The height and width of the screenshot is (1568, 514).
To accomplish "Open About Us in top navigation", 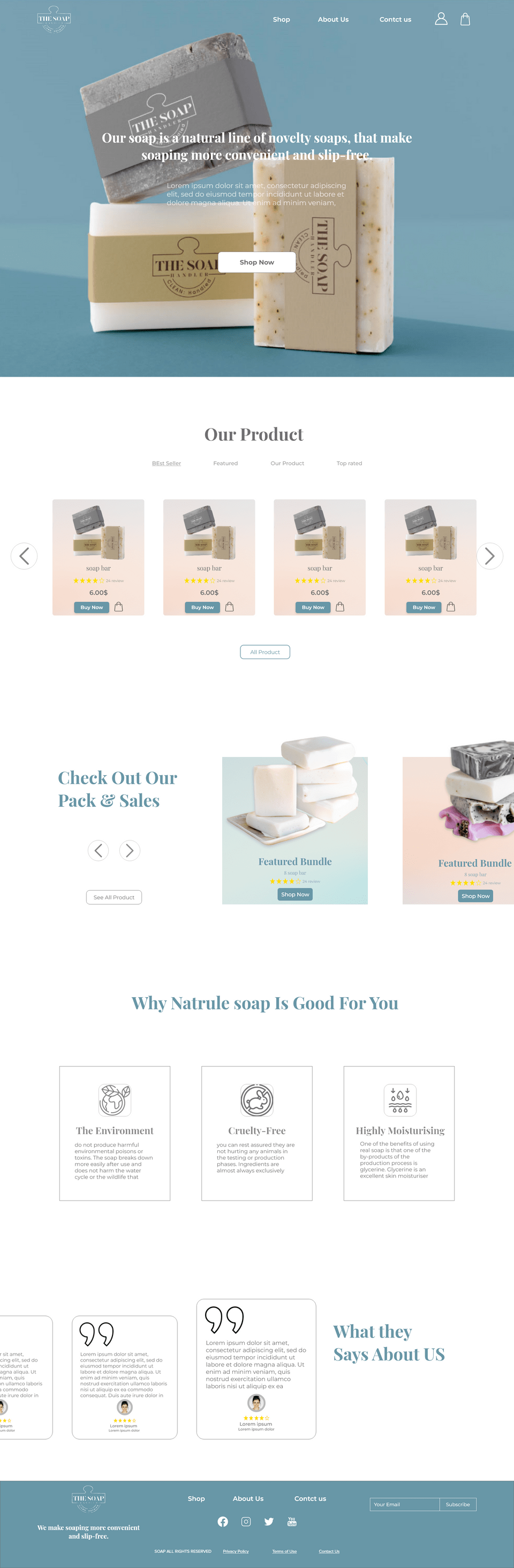I will tap(333, 19).
